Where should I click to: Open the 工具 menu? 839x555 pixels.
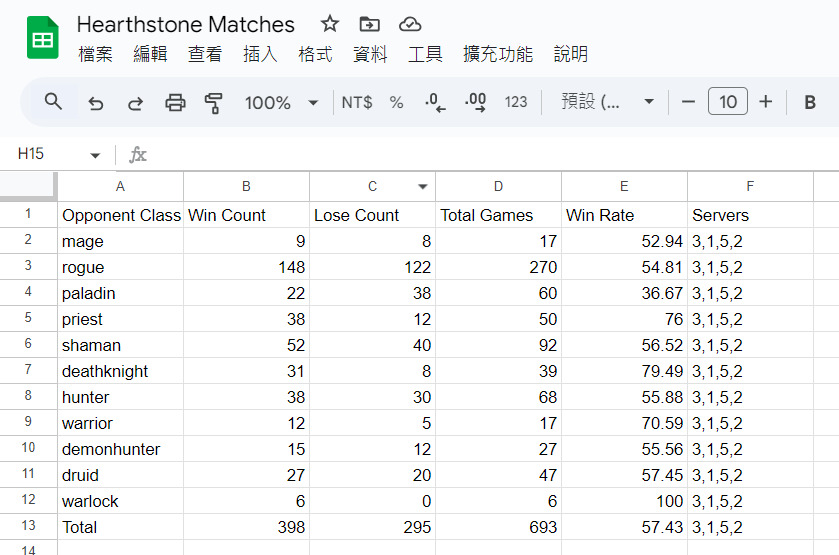pyautogui.click(x=425, y=54)
